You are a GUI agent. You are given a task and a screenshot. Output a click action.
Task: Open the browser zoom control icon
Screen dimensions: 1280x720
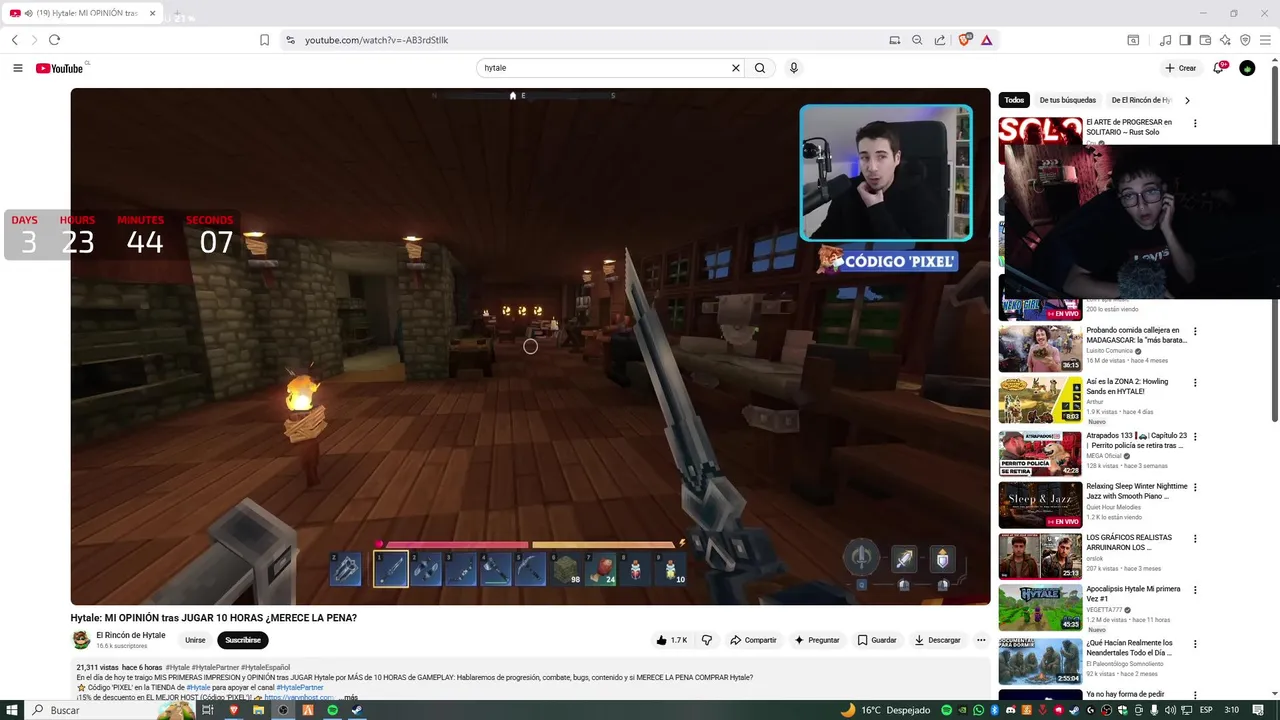click(917, 40)
